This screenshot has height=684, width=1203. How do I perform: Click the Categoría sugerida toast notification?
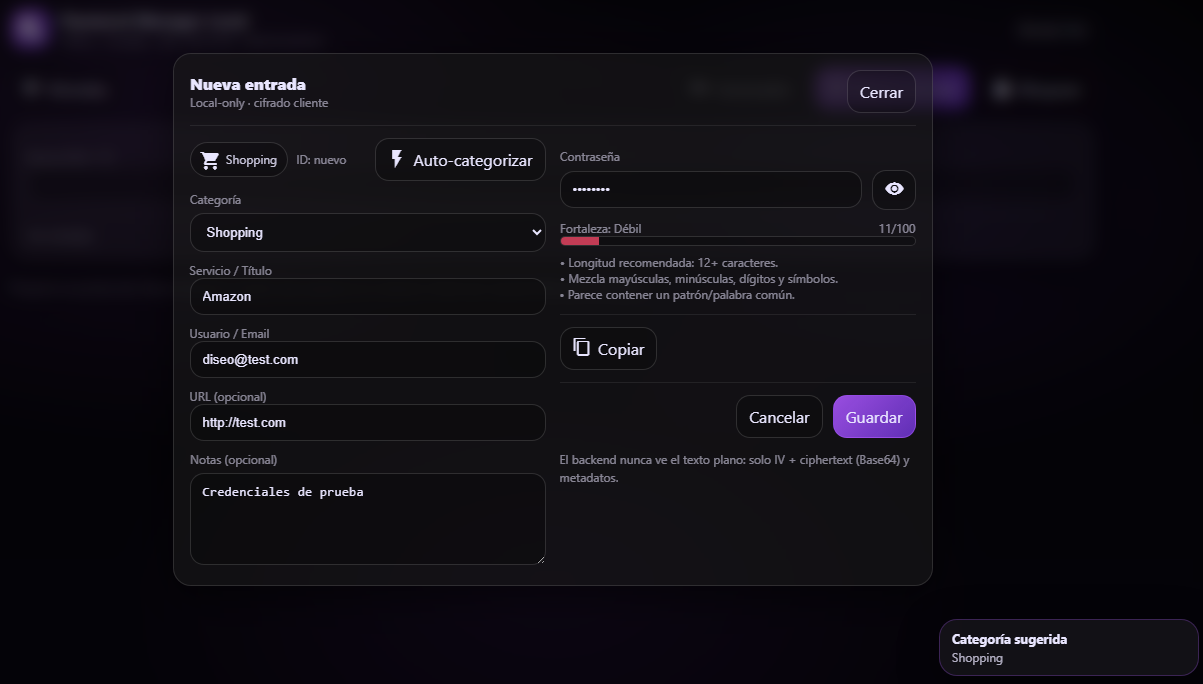tap(1068, 647)
